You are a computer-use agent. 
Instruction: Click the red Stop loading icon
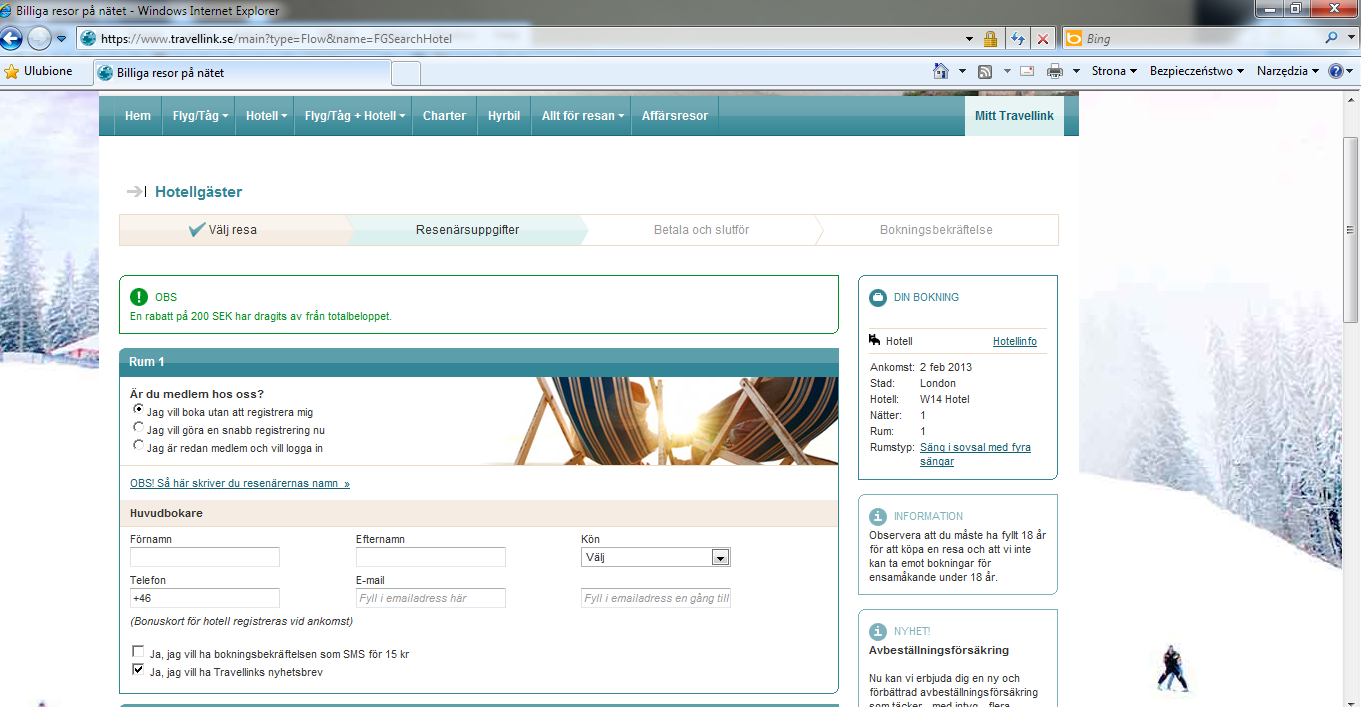pos(1043,39)
